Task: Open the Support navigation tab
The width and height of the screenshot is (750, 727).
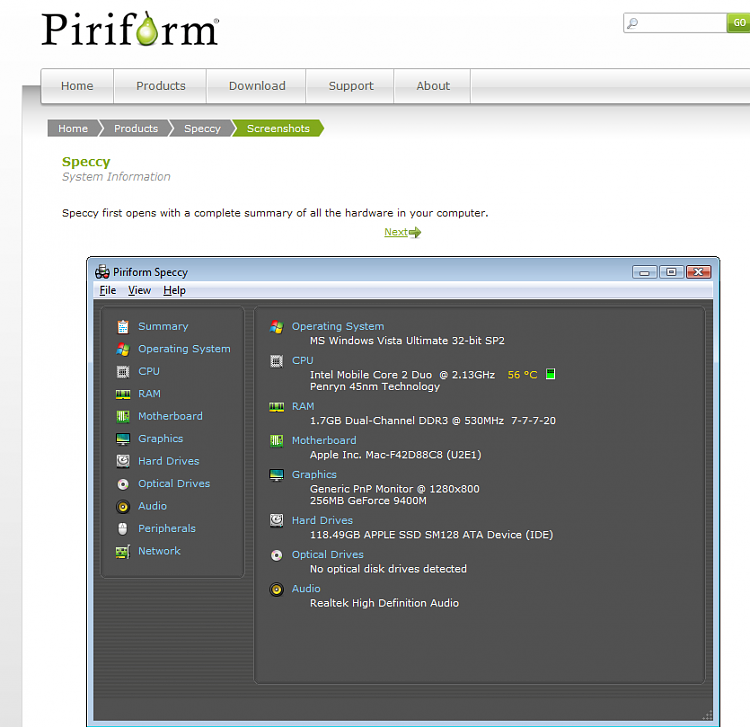Action: click(x=351, y=86)
